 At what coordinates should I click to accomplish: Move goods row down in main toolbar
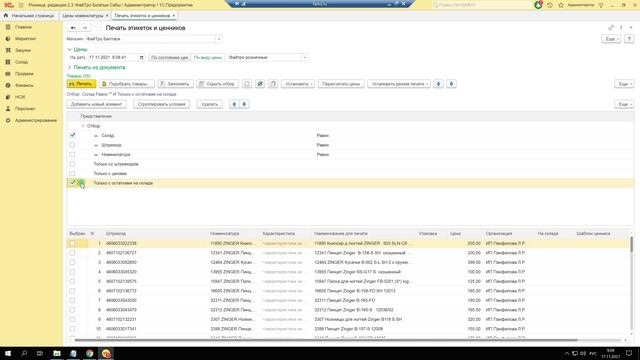click(451, 84)
